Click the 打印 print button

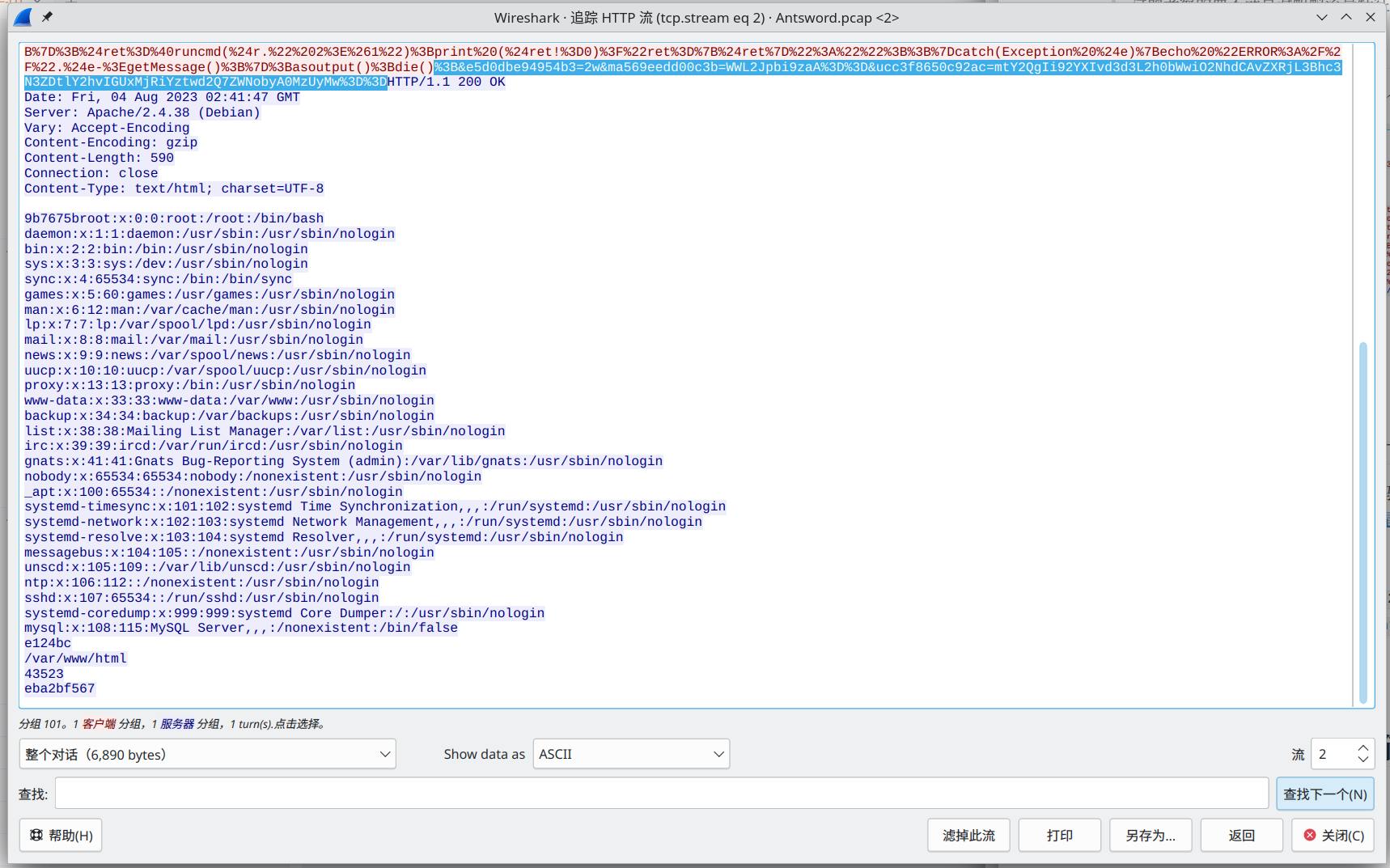(1060, 835)
